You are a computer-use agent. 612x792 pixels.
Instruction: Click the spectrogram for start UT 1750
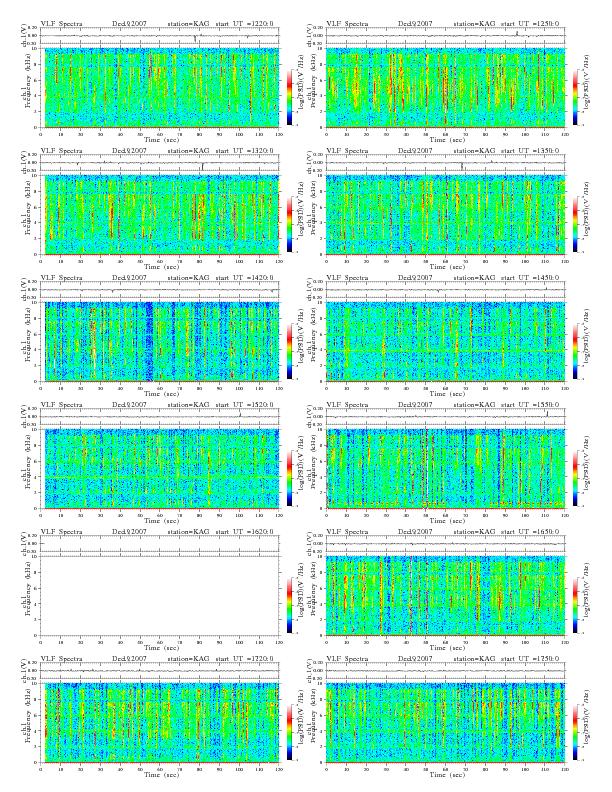(445, 723)
